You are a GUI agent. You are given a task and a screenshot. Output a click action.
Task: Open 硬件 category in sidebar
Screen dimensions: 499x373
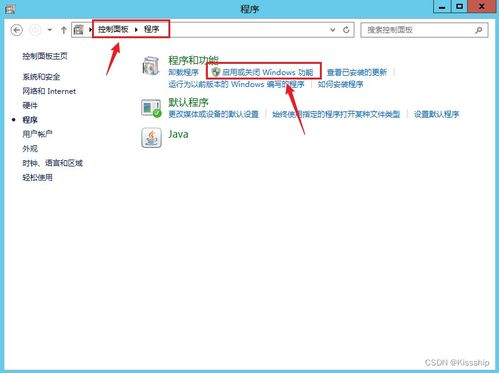pyautogui.click(x=30, y=105)
